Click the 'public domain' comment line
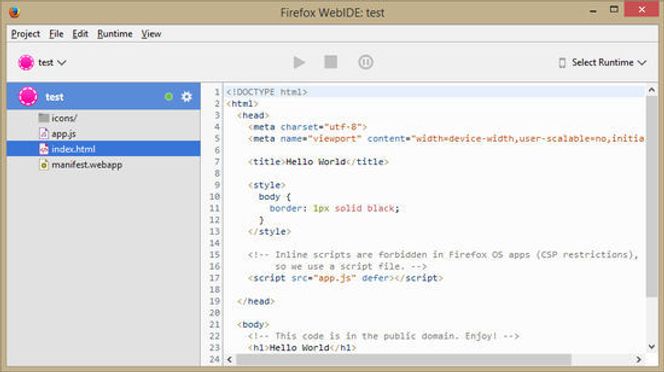 (x=384, y=336)
